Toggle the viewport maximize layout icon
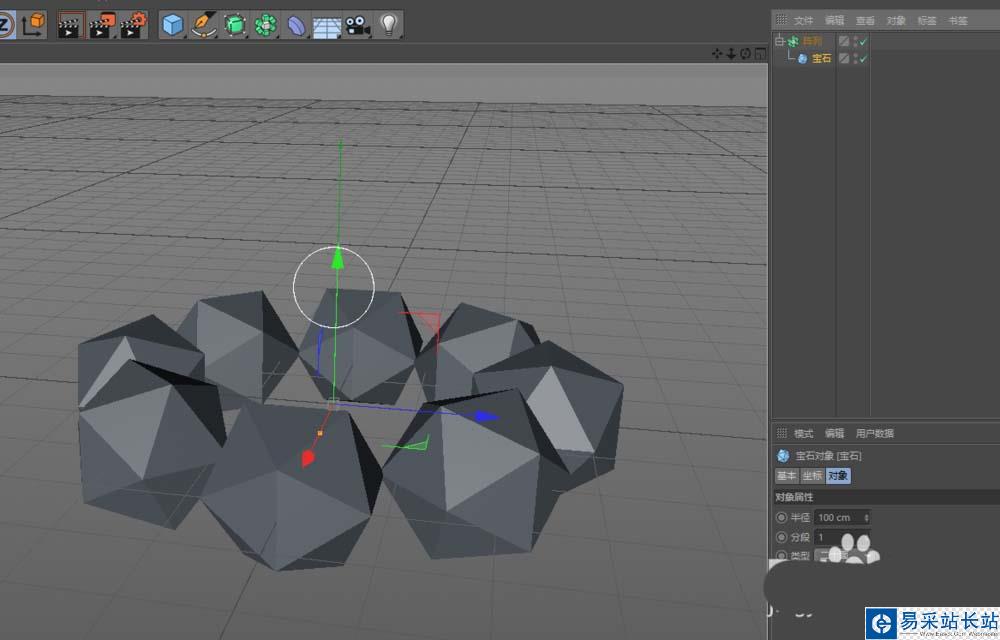This screenshot has width=1000, height=640. click(x=760, y=54)
